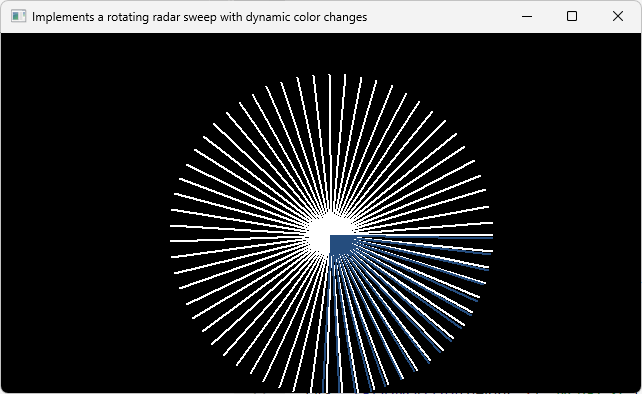Click the blue square at the radar center
This screenshot has width=642, height=394.
tap(342, 245)
